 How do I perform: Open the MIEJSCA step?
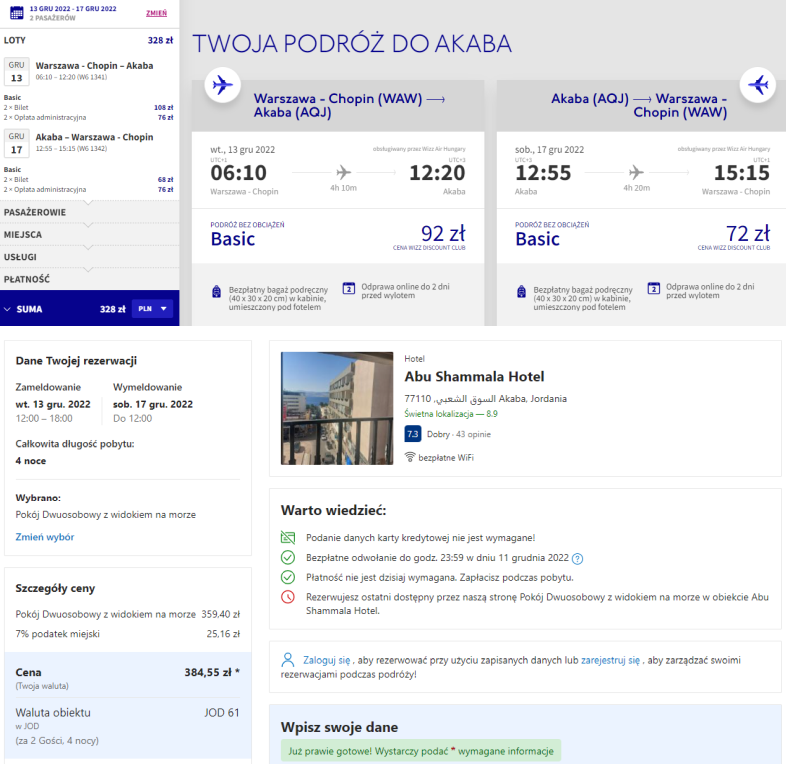(90, 235)
